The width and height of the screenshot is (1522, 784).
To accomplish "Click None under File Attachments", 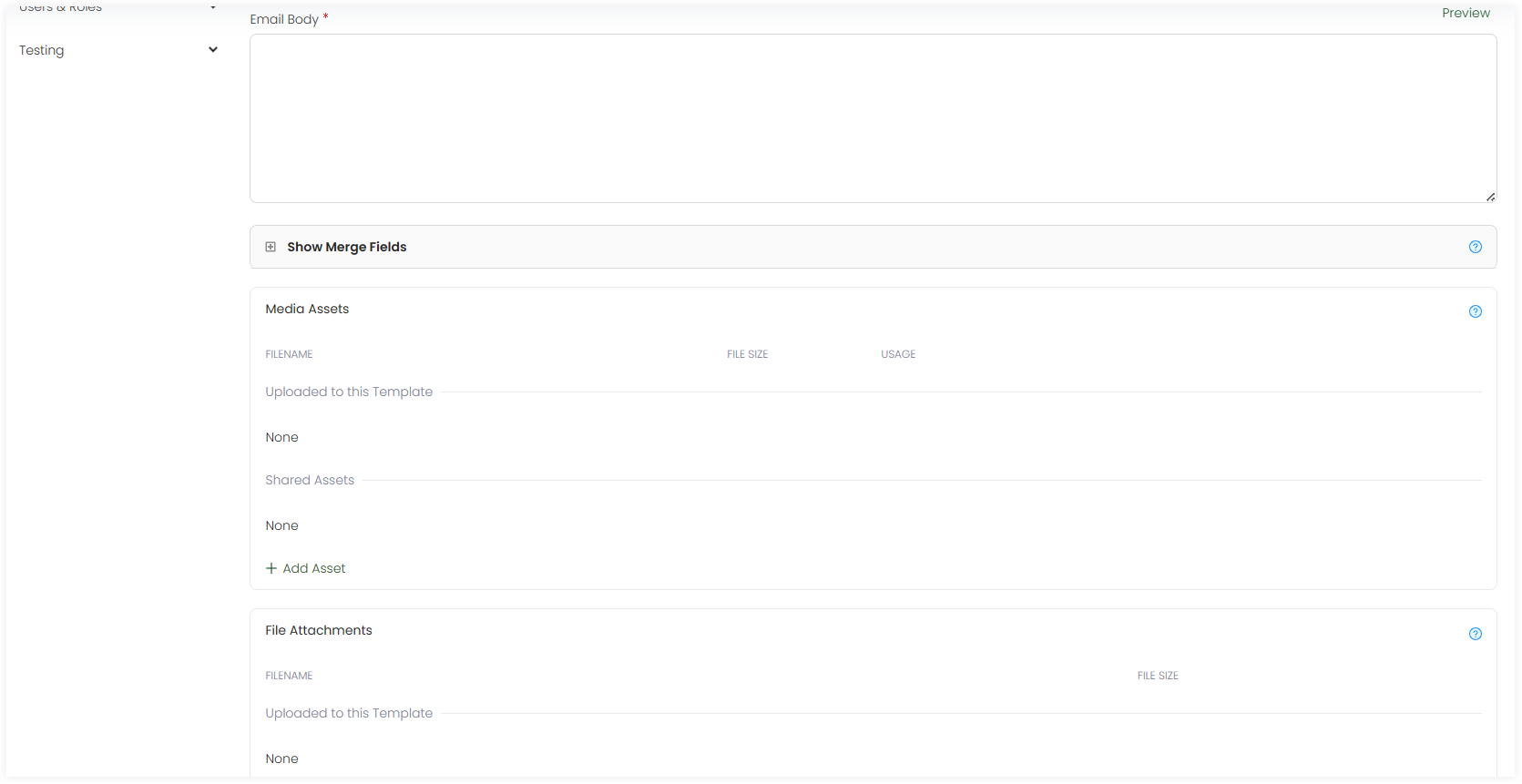I will (281, 759).
